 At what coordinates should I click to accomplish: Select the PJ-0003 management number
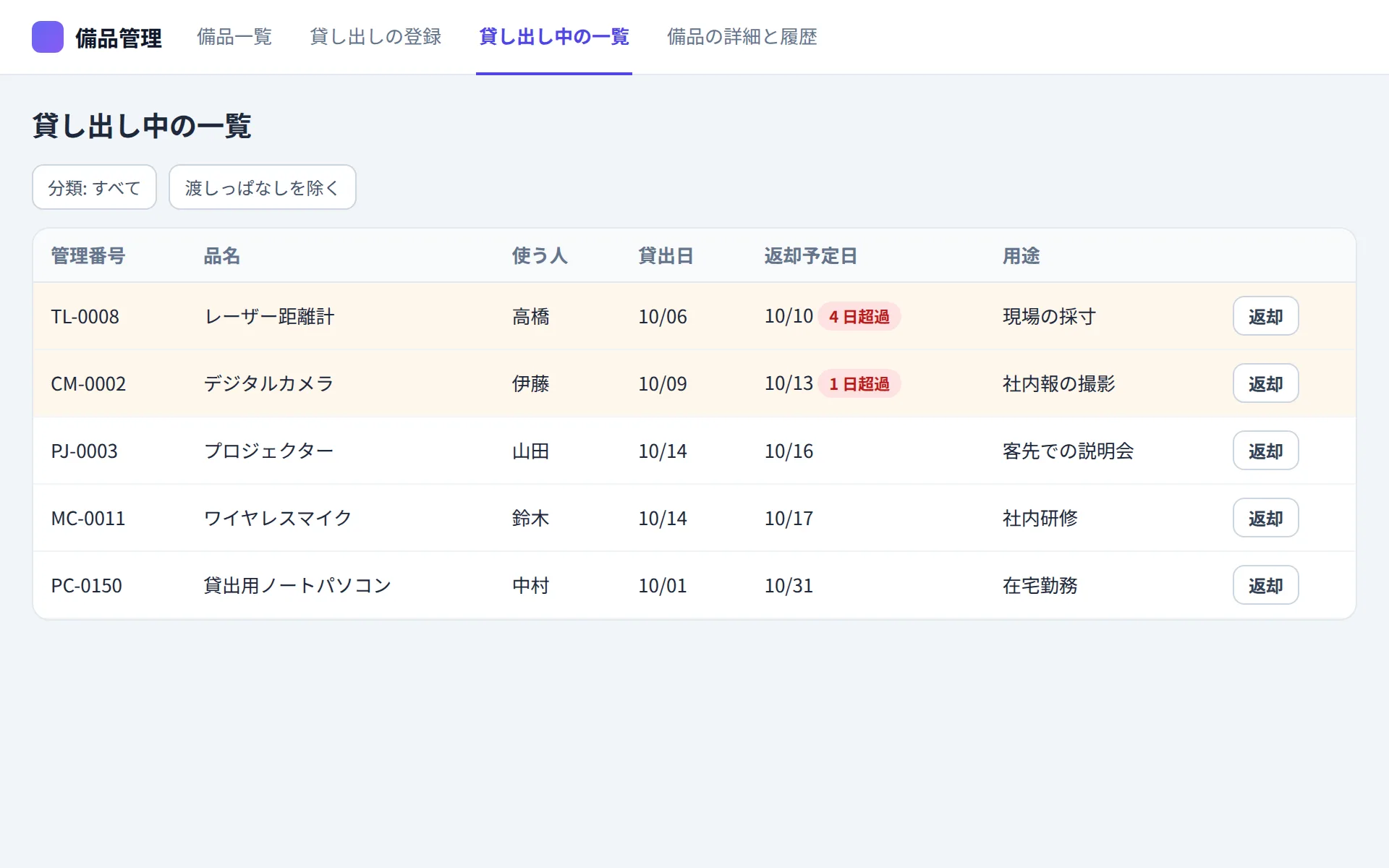tap(84, 451)
